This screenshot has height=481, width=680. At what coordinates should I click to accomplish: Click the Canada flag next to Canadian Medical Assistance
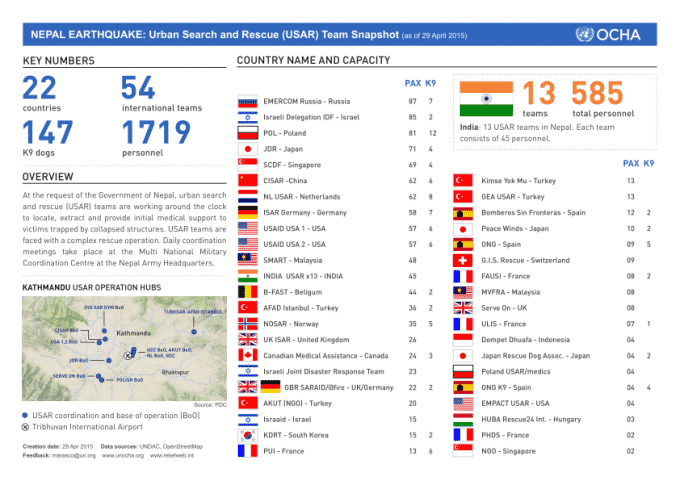(248, 356)
